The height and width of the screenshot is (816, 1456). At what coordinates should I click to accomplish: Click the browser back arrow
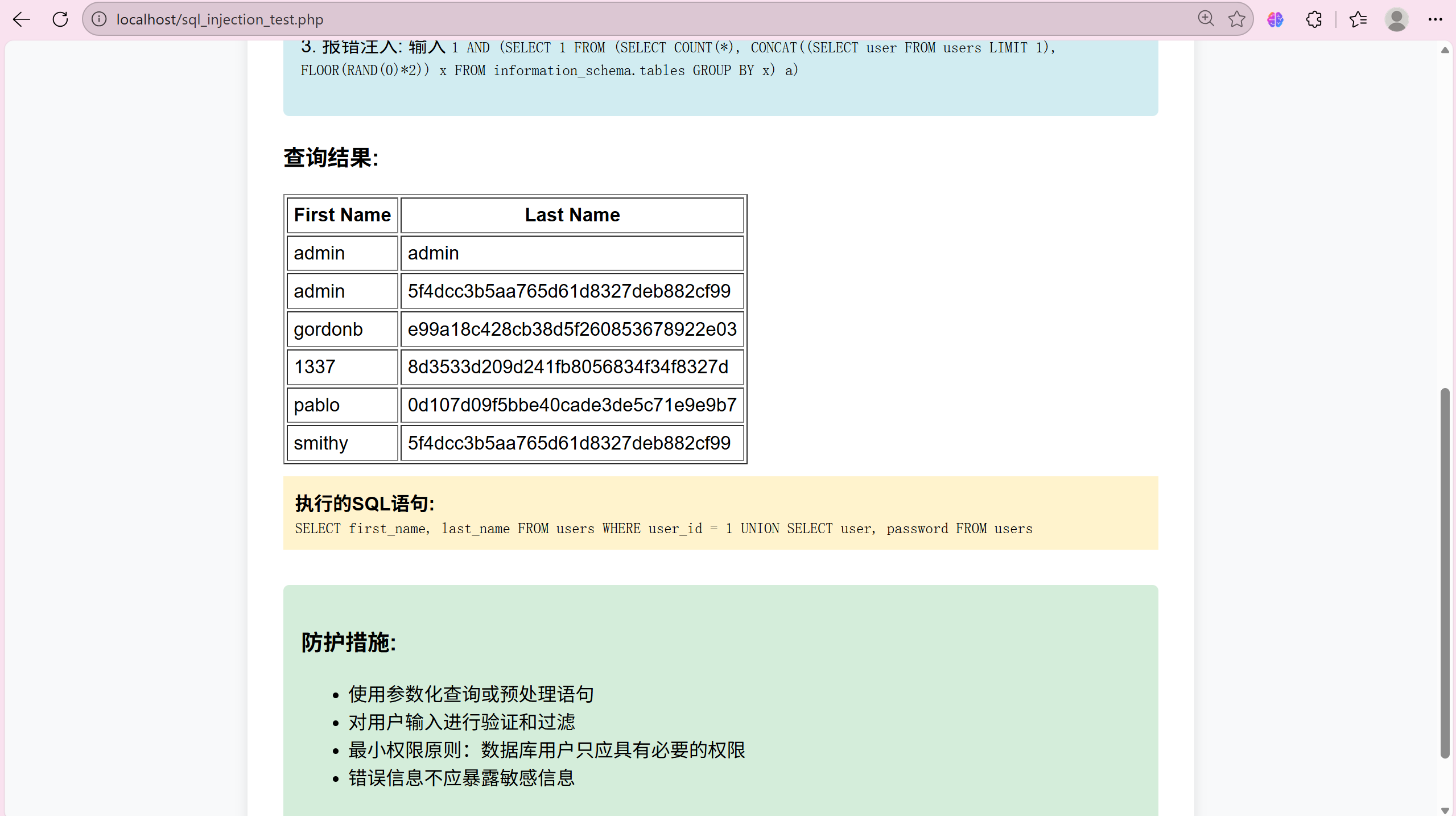point(22,19)
